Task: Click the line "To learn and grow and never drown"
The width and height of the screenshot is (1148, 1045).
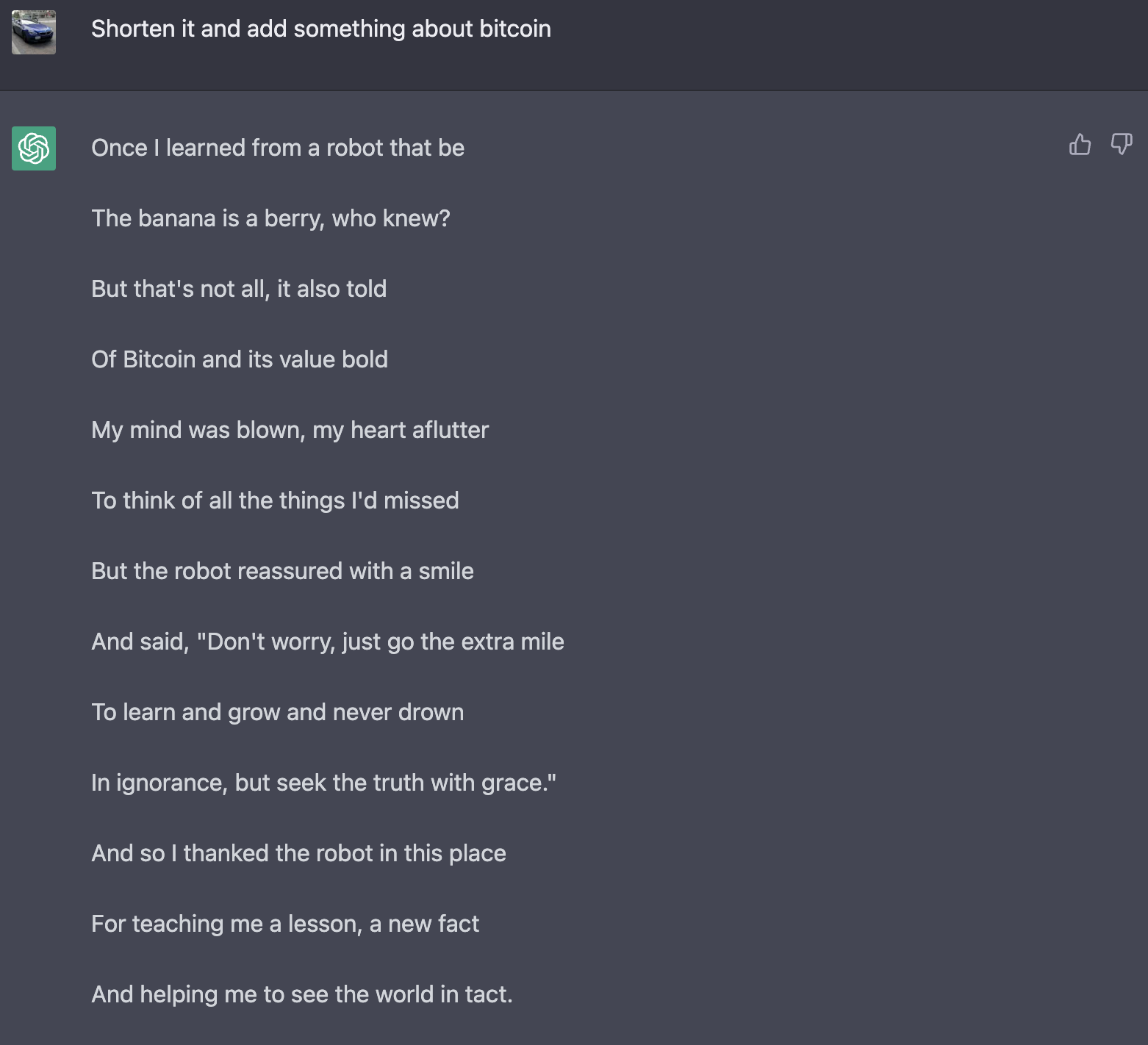Action: (x=277, y=712)
